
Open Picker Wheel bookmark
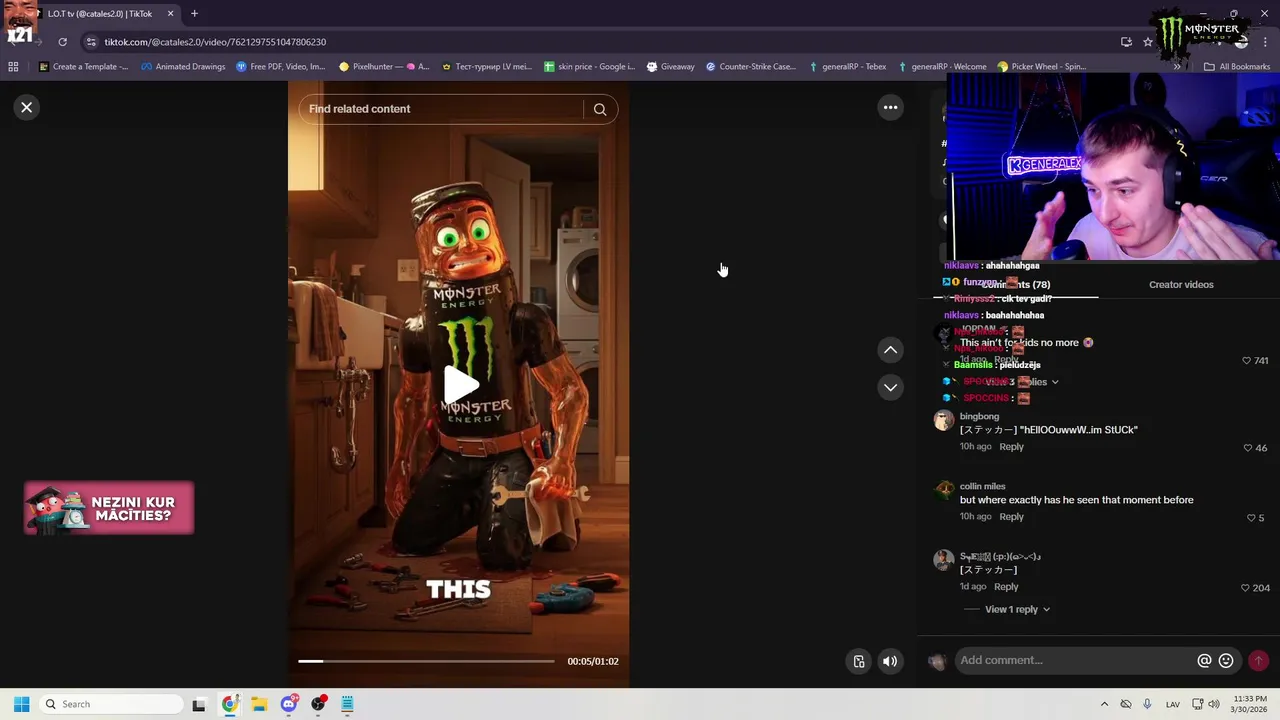[1041, 67]
